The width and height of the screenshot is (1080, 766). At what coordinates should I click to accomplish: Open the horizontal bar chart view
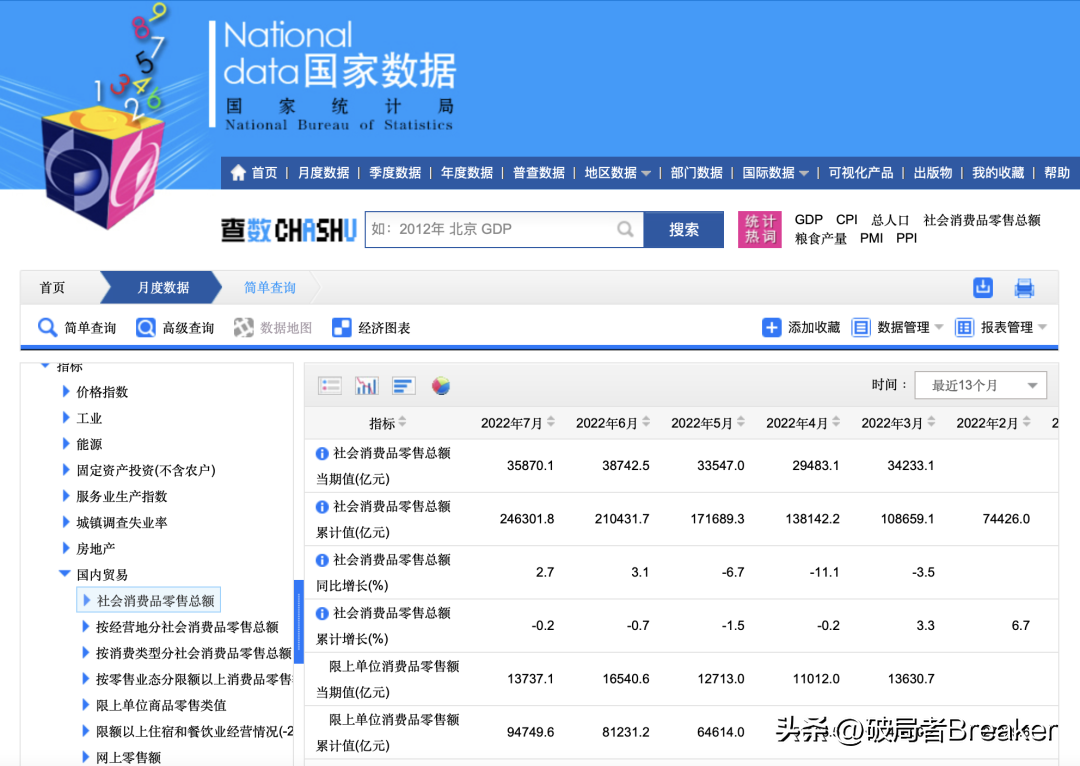tap(403, 385)
